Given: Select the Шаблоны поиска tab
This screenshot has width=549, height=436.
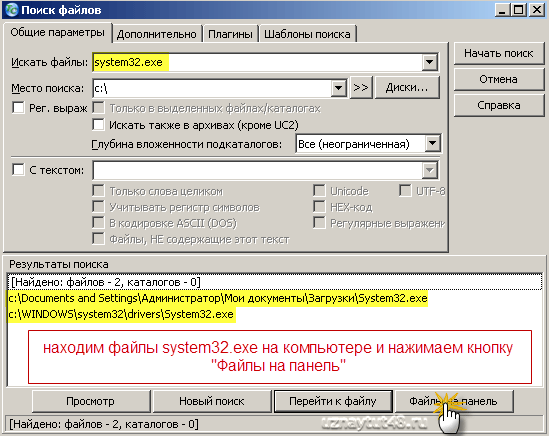Looking at the screenshot, I should click(307, 34).
